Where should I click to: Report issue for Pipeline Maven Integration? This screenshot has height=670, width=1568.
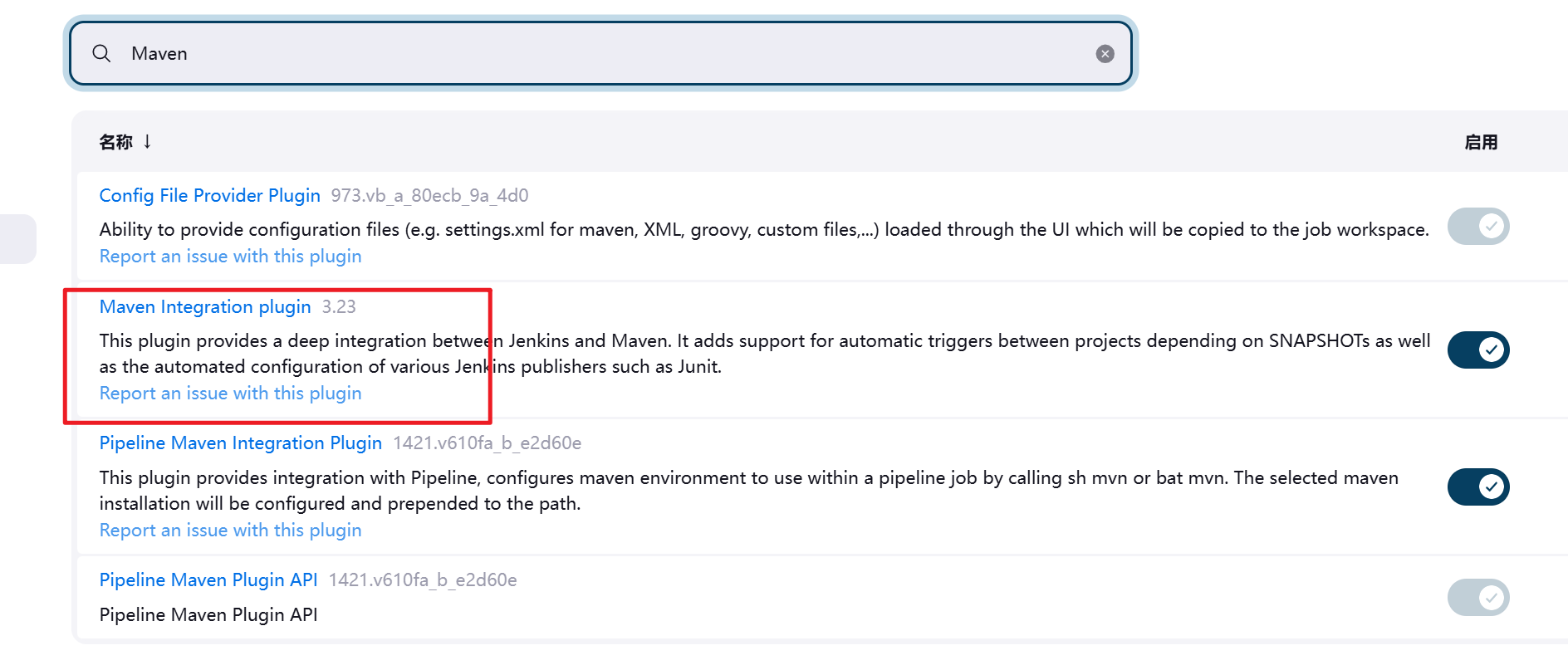[x=230, y=530]
